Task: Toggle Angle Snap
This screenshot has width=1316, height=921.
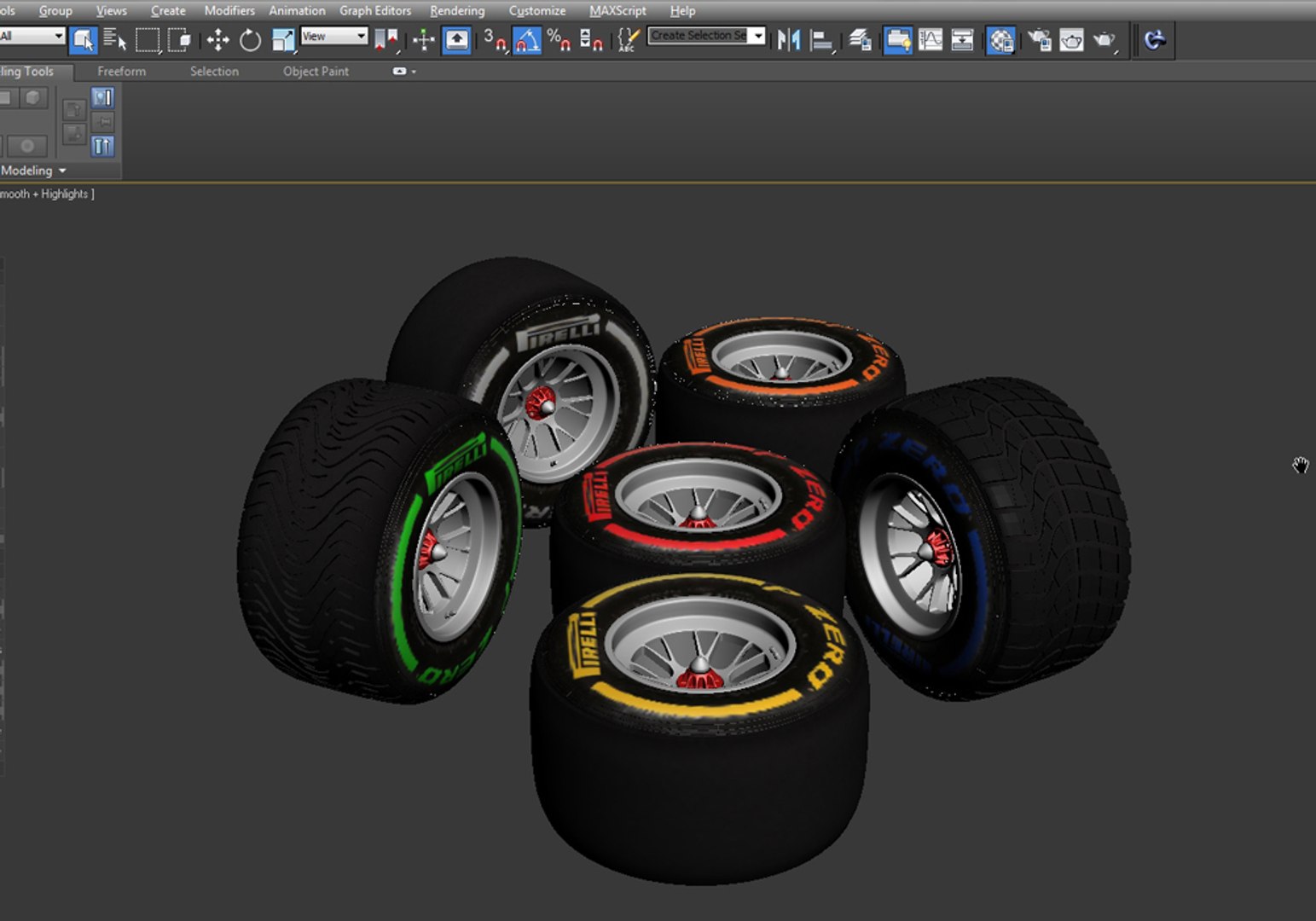Action: point(527,39)
